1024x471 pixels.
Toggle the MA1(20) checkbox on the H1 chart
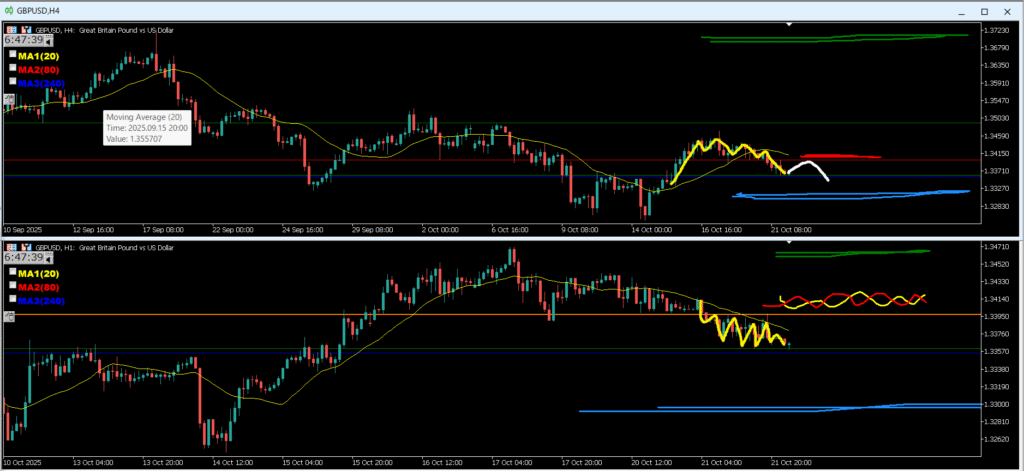12,272
